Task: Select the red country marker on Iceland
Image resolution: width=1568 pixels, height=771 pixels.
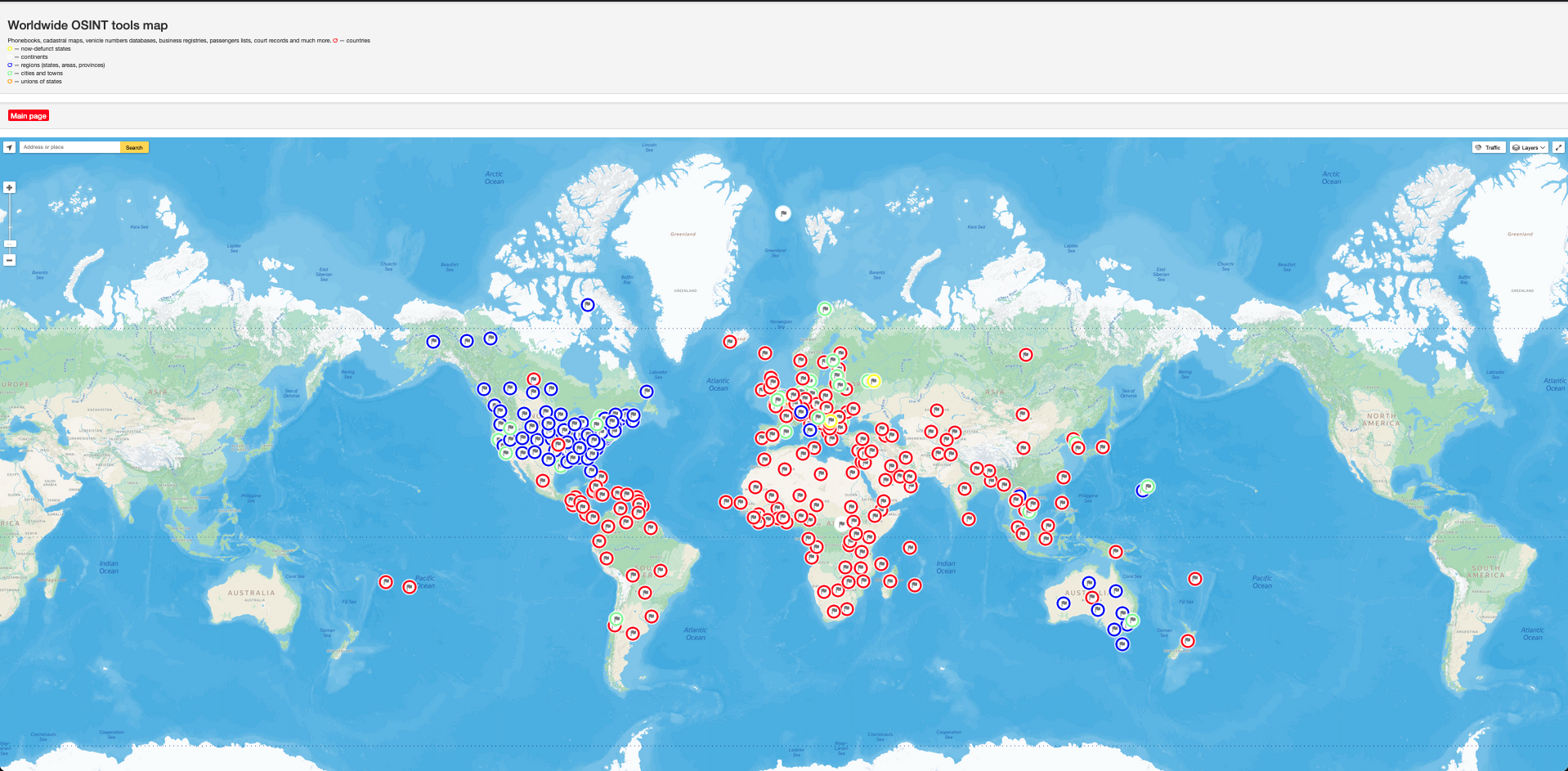Action: pyautogui.click(x=730, y=341)
